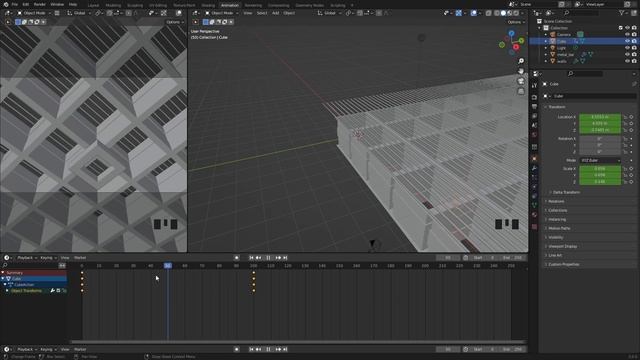
Task: Disable walls object in renders
Action: 634,61
